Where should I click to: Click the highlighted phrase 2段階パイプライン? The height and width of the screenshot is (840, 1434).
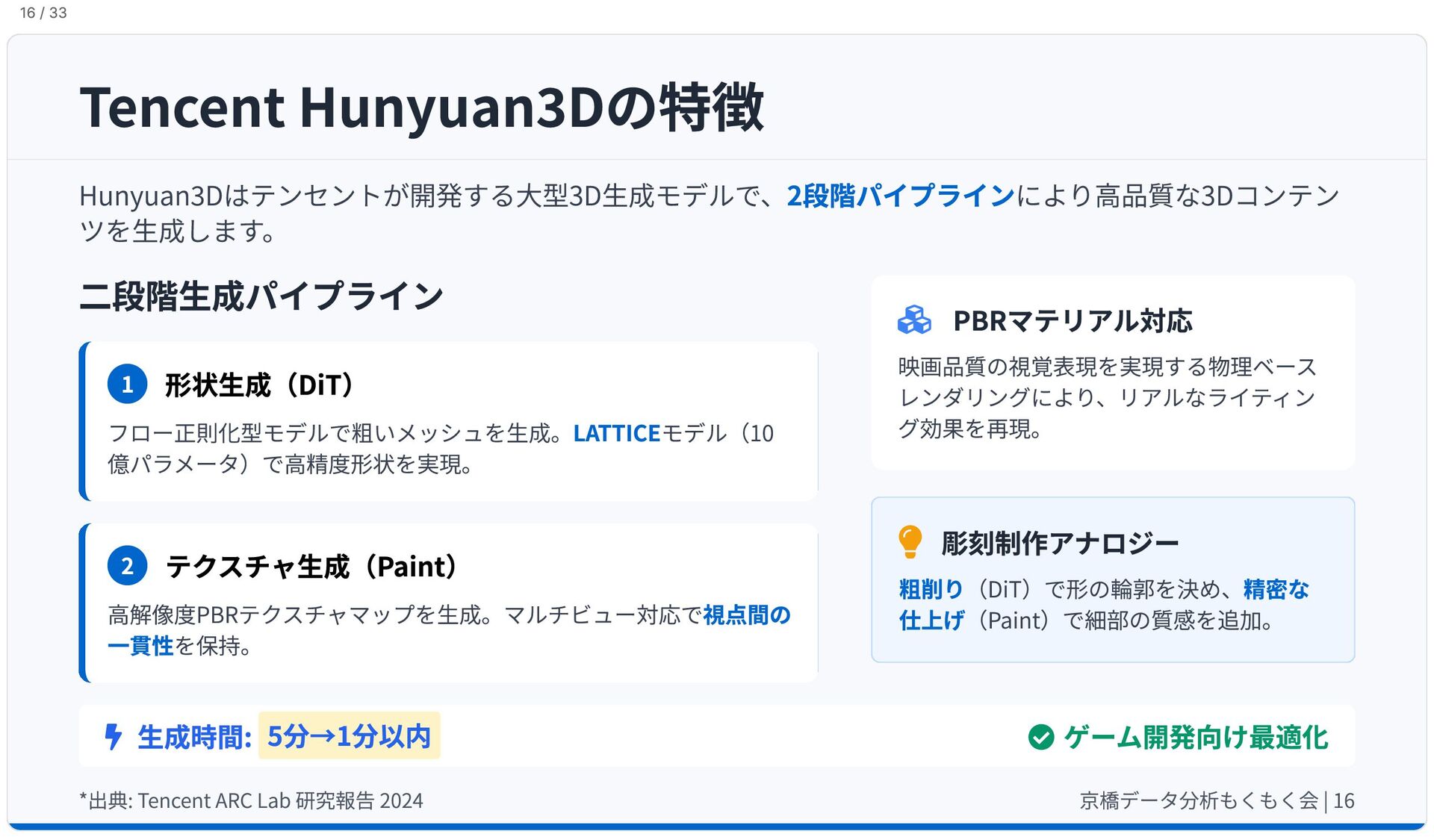click(901, 196)
